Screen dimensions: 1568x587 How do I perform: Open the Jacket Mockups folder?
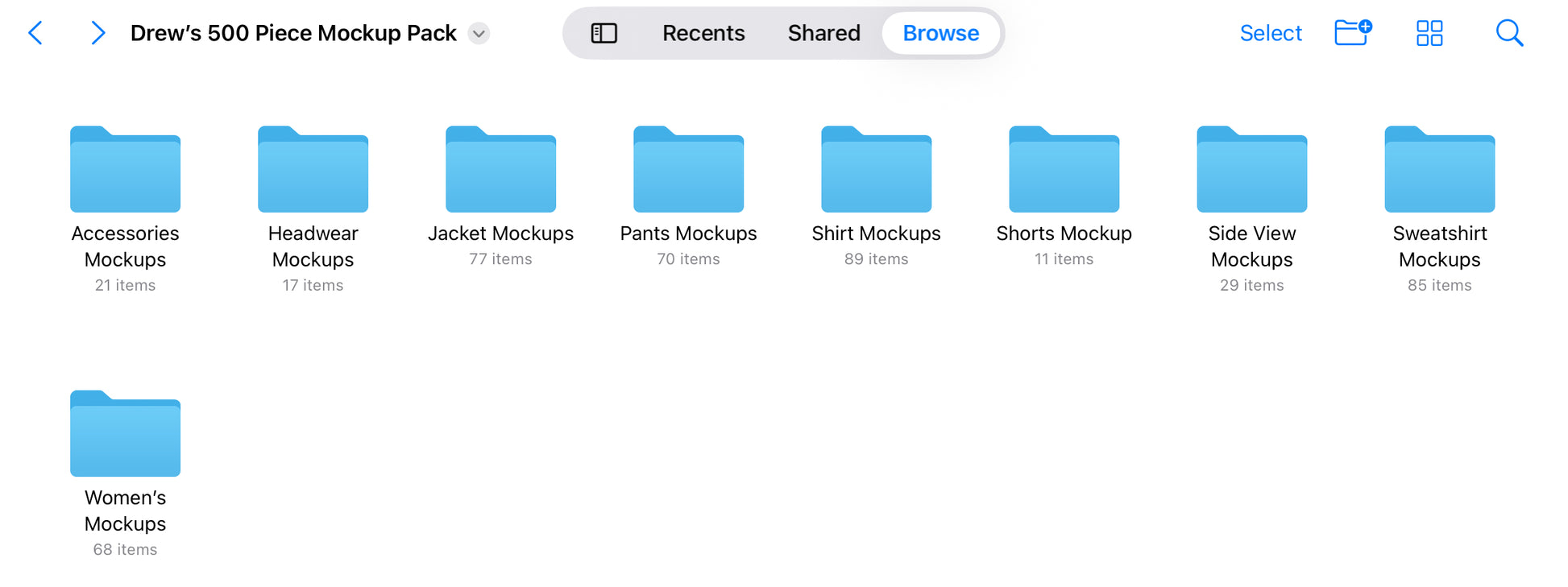[500, 170]
